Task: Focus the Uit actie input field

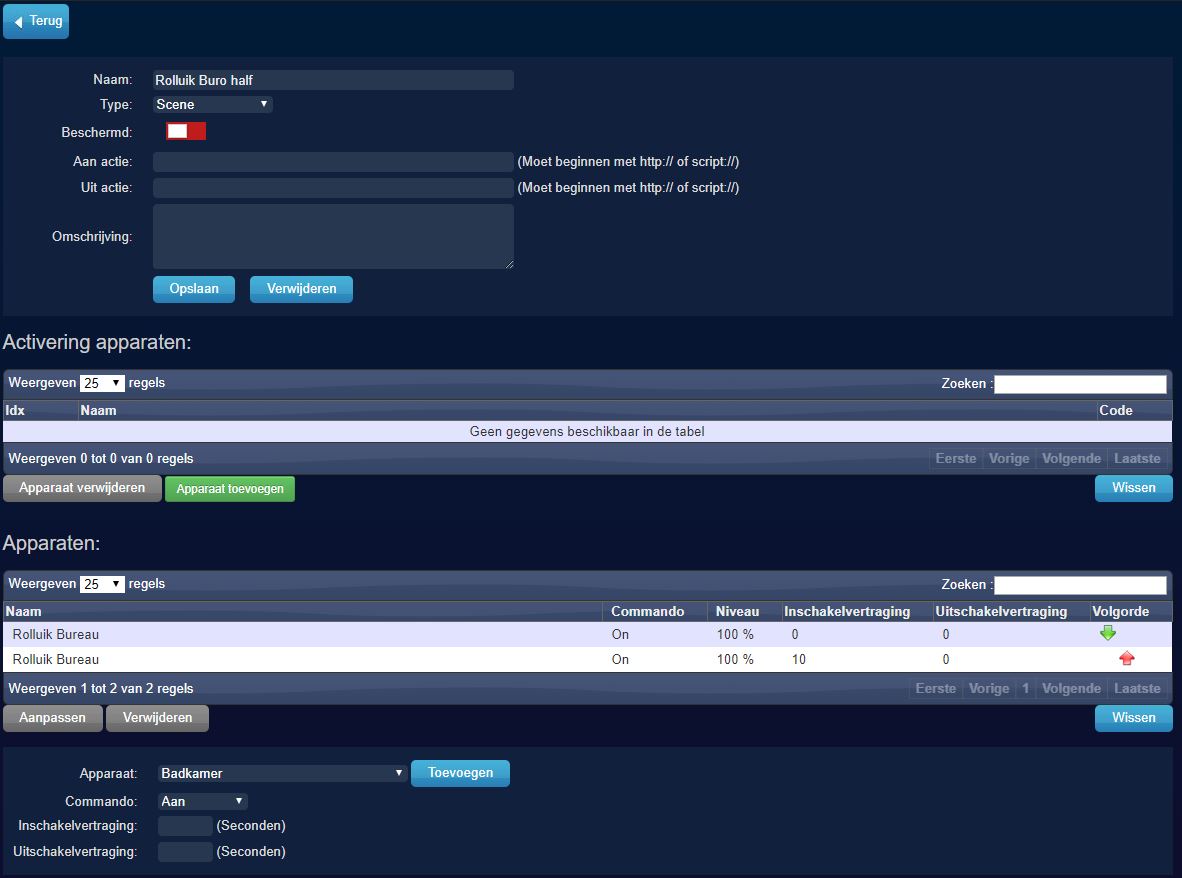Action: [333, 188]
